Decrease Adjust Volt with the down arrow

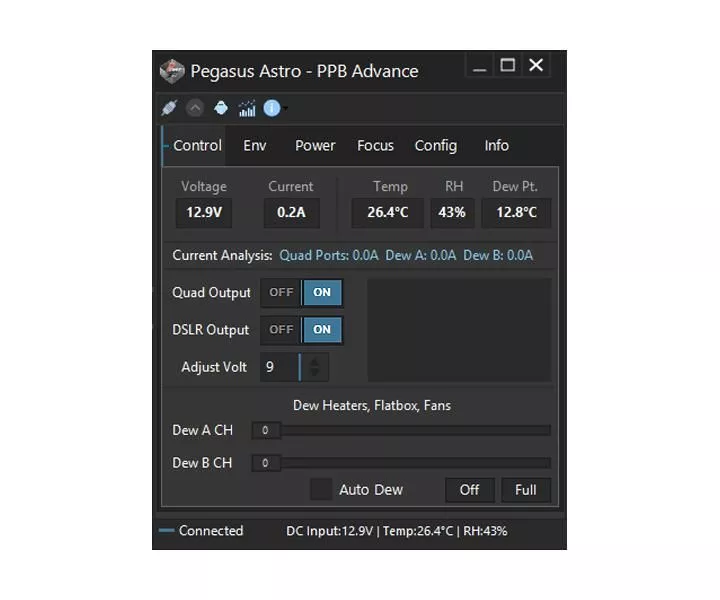(315, 372)
